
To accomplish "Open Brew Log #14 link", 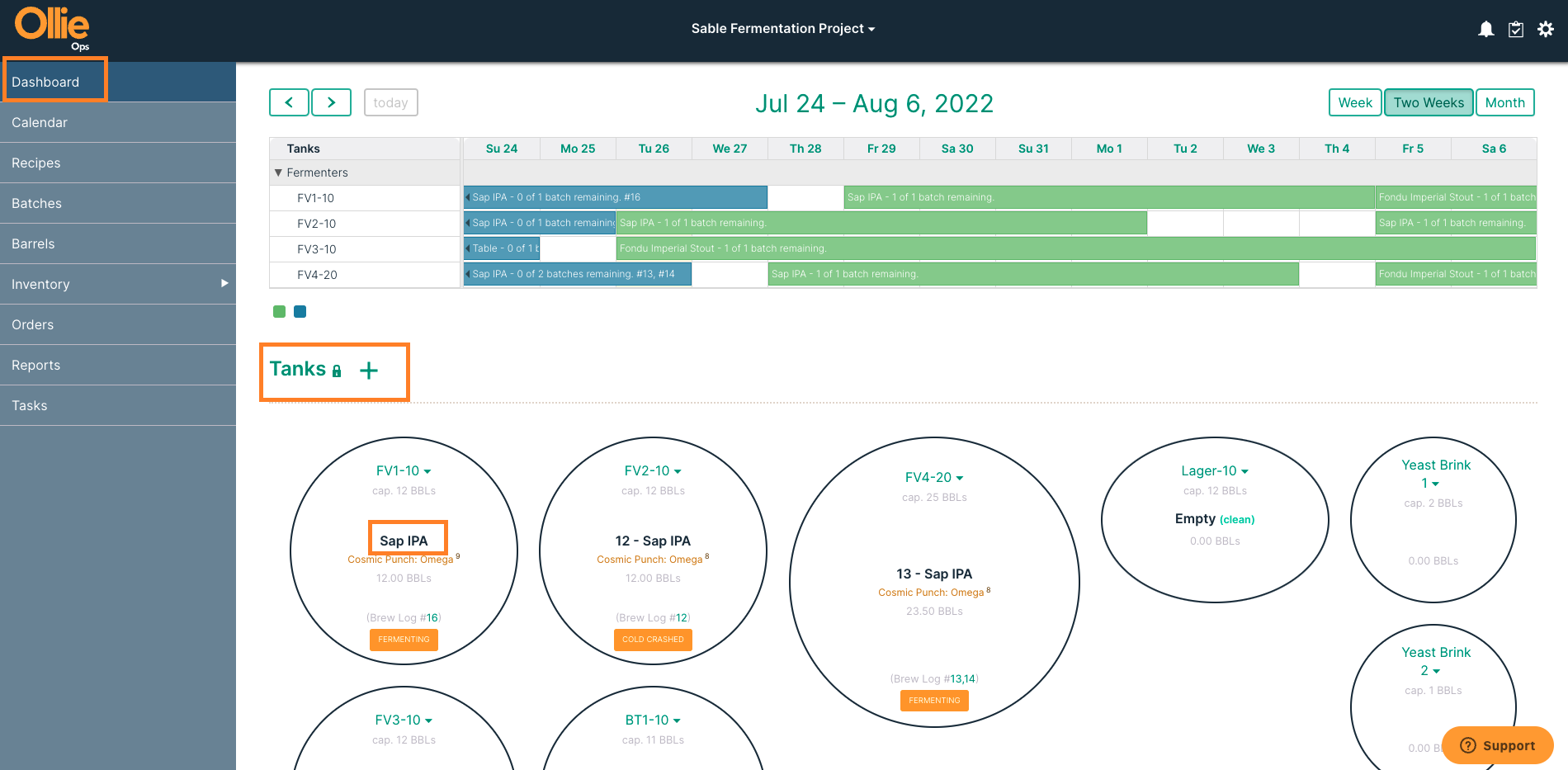I will coord(969,678).
